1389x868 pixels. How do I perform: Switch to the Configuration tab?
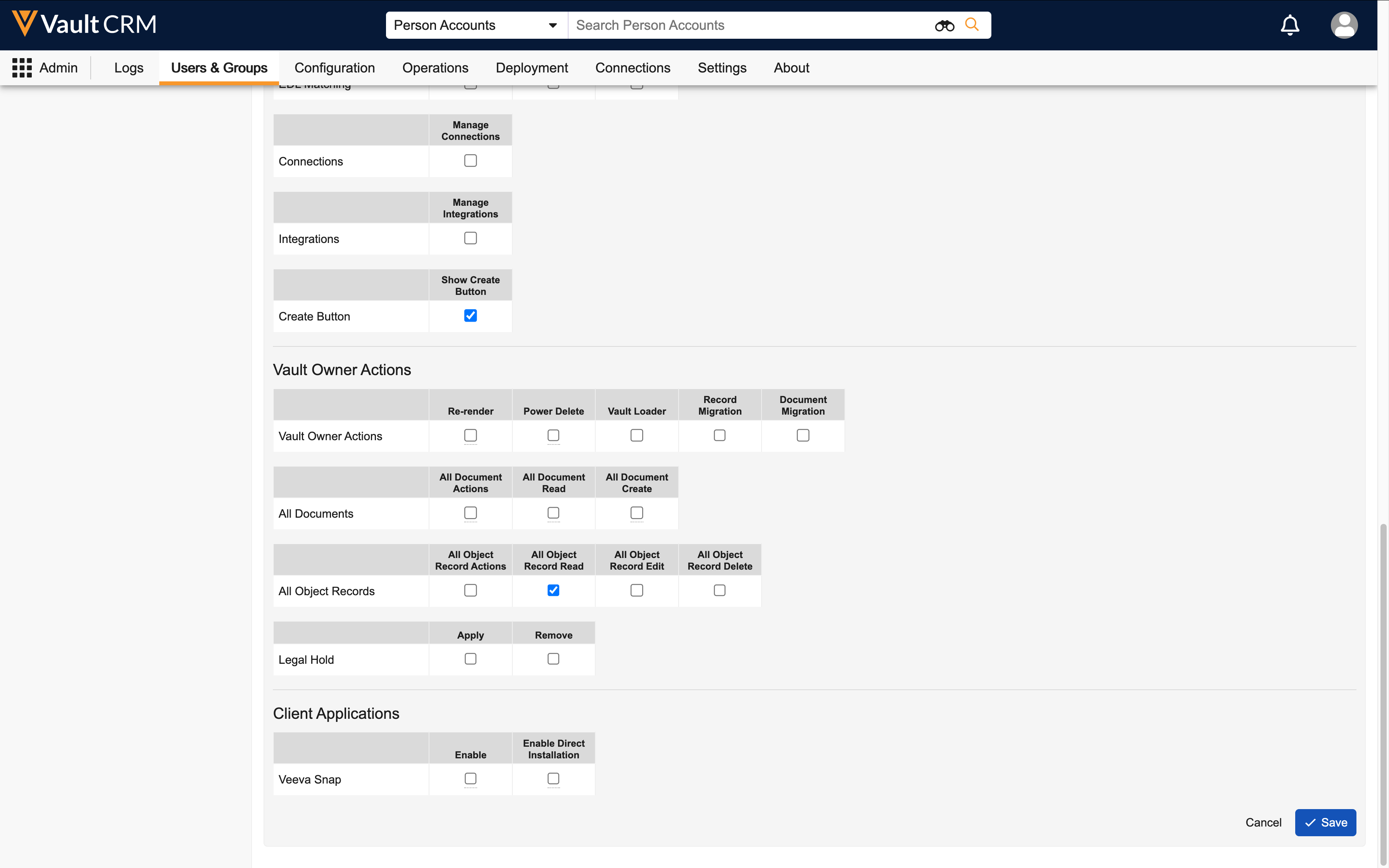[334, 68]
